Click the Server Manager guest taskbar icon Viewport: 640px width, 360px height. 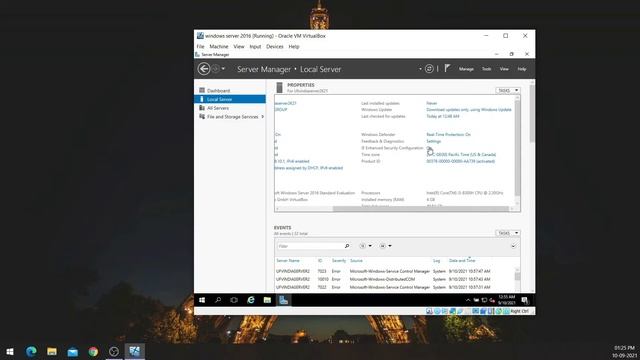(284, 300)
